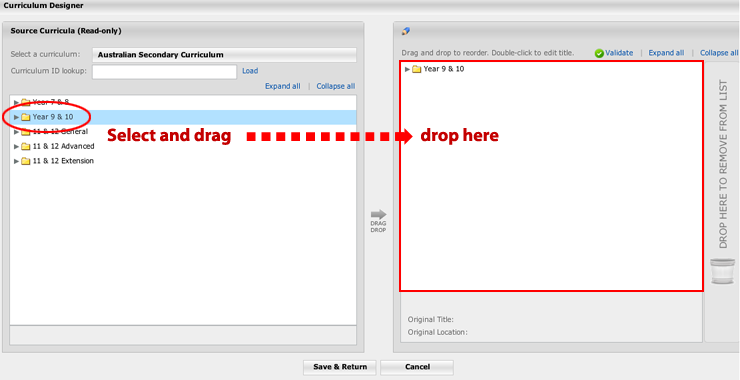Click the Source Curricula (Read-only) header
740x380 pixels.
pyautogui.click(x=66, y=31)
